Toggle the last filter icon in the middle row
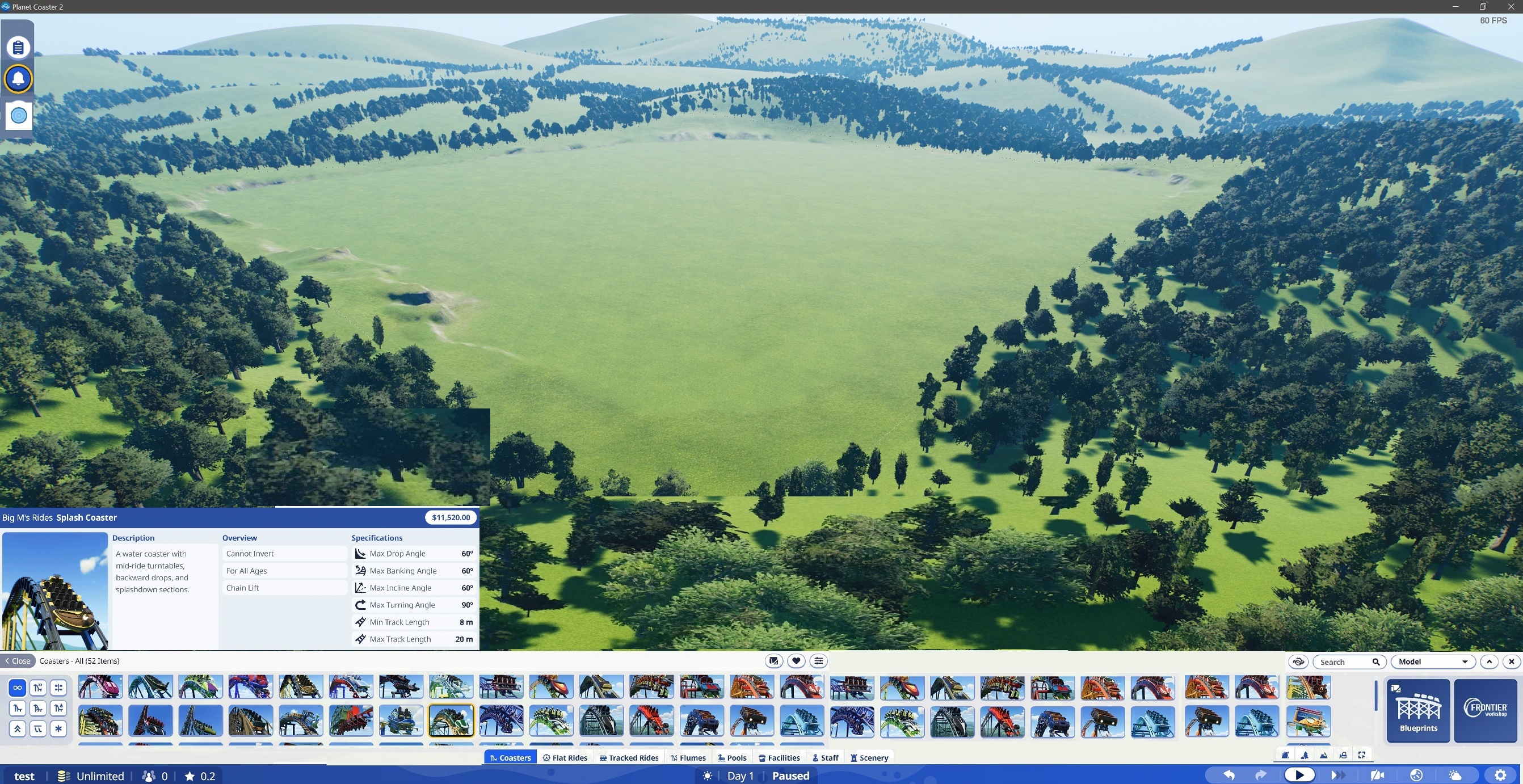Screen dimensions: 1523x784 click(x=58, y=708)
